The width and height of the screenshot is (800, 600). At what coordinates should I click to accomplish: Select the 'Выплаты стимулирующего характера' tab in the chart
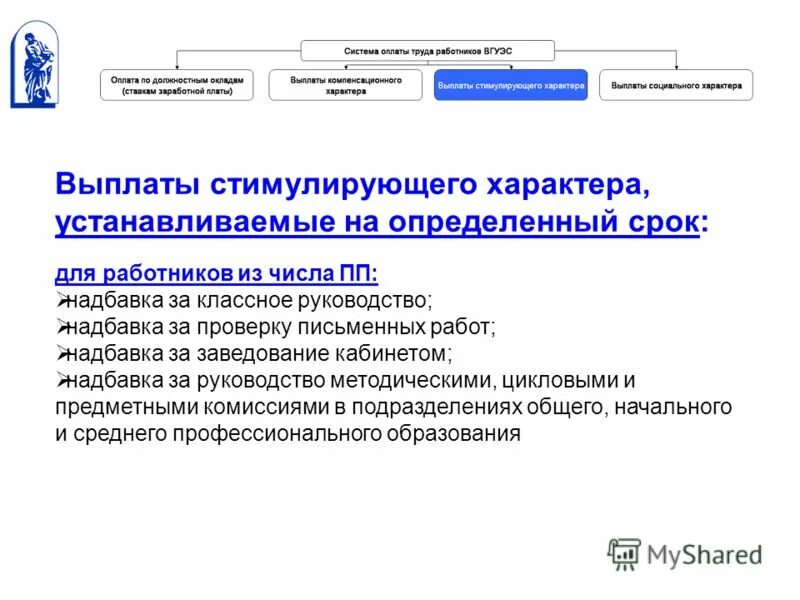512,87
